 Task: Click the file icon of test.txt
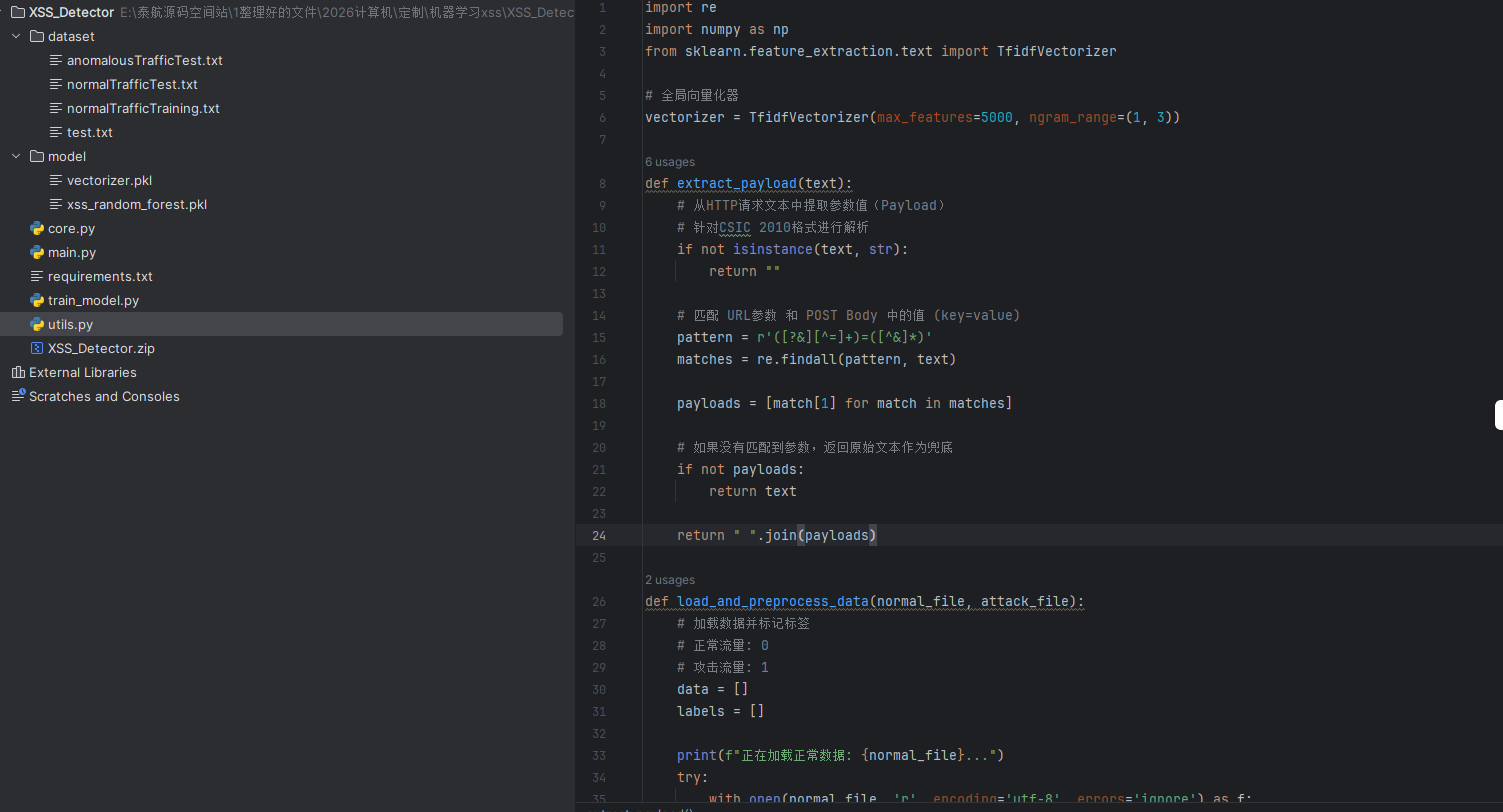pyautogui.click(x=56, y=132)
